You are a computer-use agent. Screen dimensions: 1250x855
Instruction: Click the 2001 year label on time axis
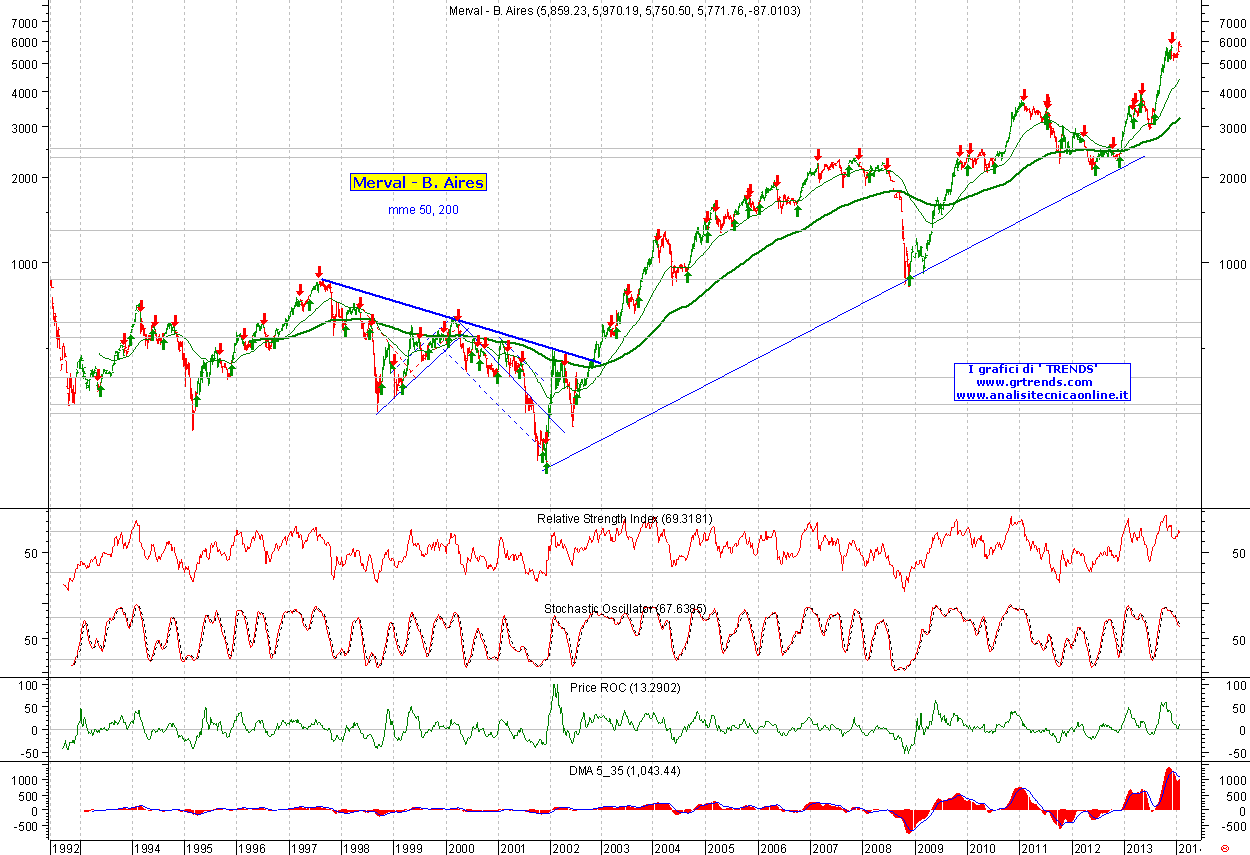coord(513,848)
